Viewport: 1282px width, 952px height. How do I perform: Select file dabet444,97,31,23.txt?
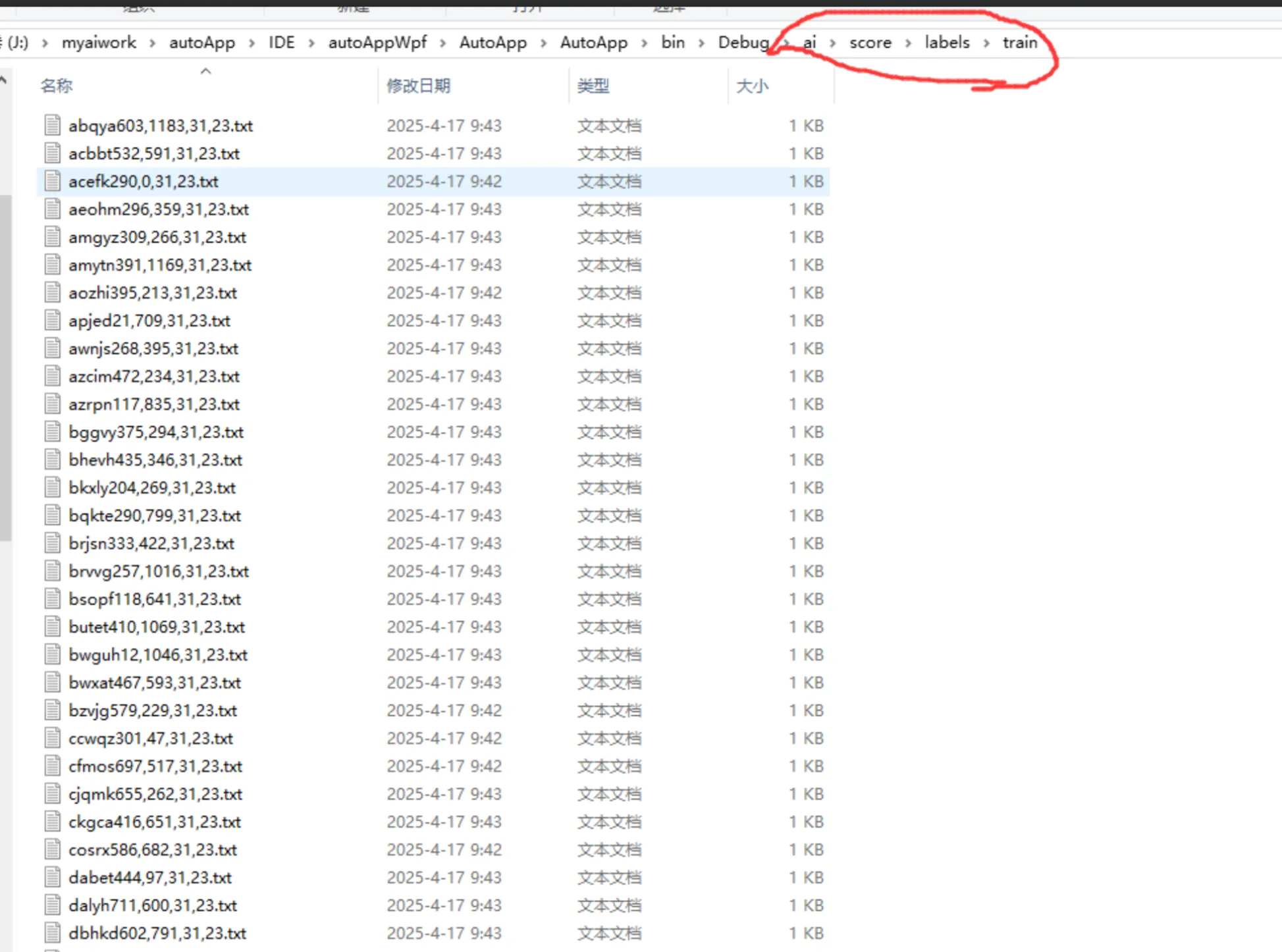coord(150,878)
